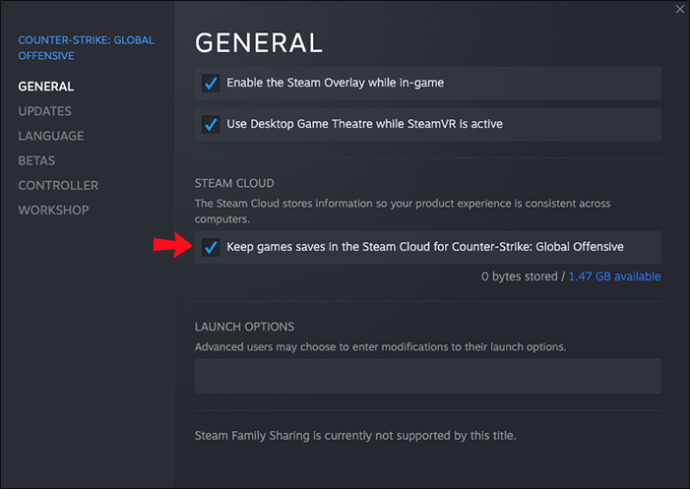Uncheck Desktop Game Theatre checkbox

(x=210, y=125)
